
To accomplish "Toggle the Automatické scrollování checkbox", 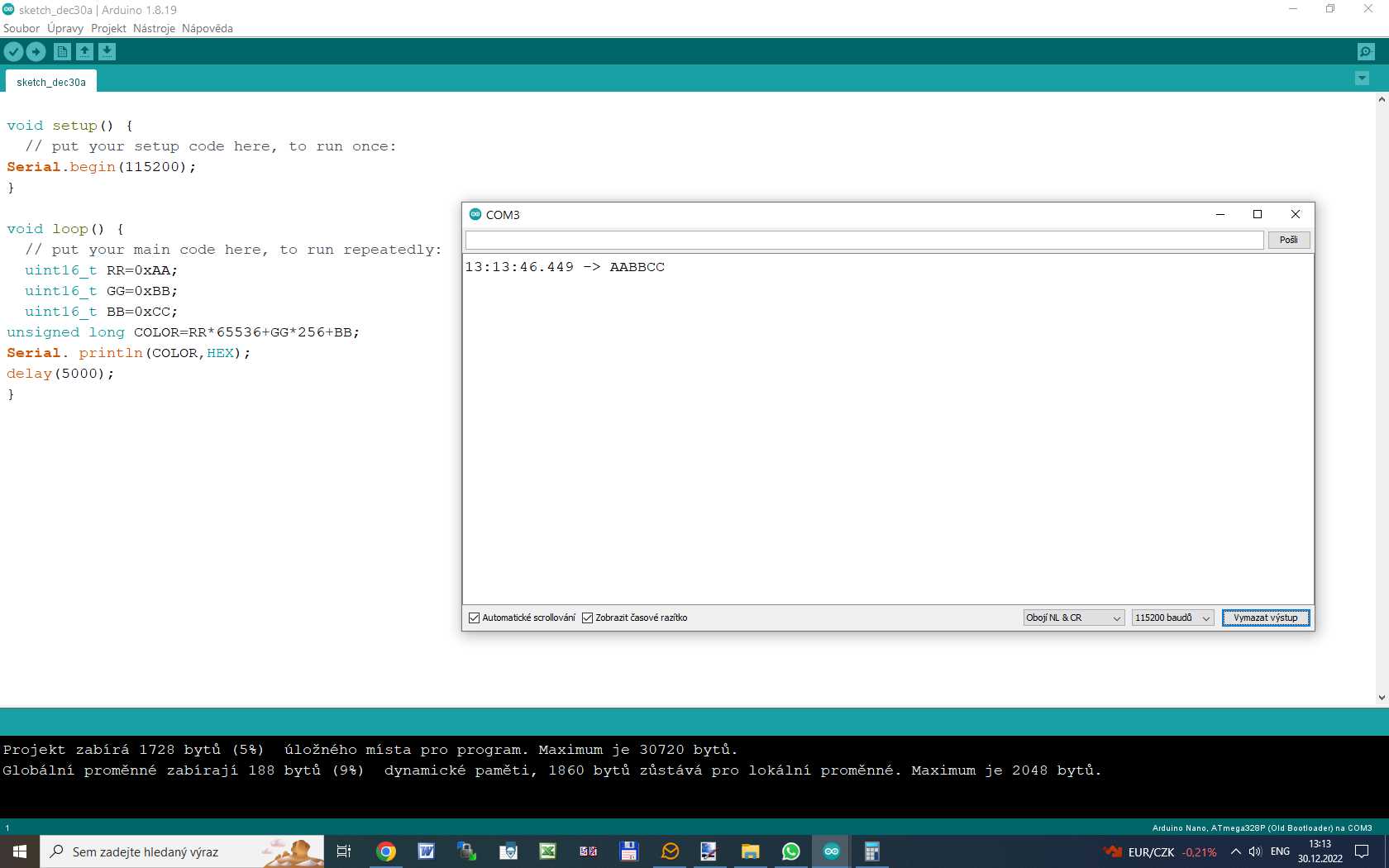I will (x=475, y=618).
